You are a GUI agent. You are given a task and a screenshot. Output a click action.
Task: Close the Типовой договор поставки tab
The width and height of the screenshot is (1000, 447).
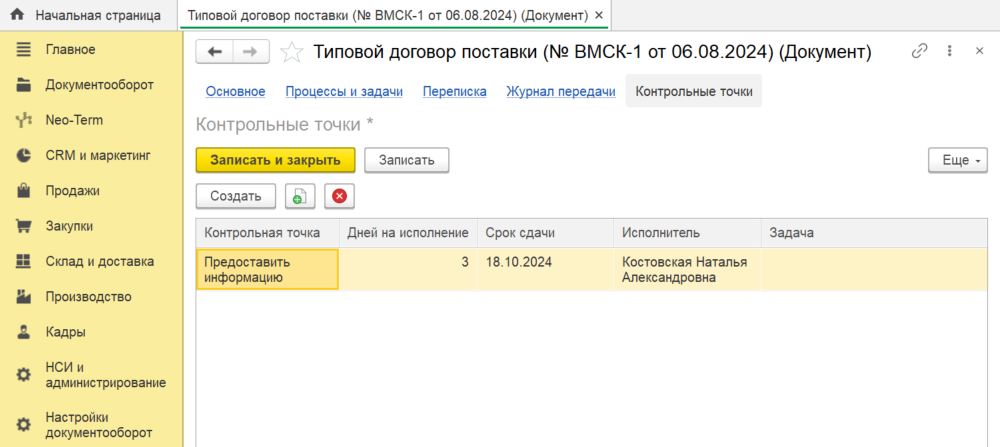[598, 15]
